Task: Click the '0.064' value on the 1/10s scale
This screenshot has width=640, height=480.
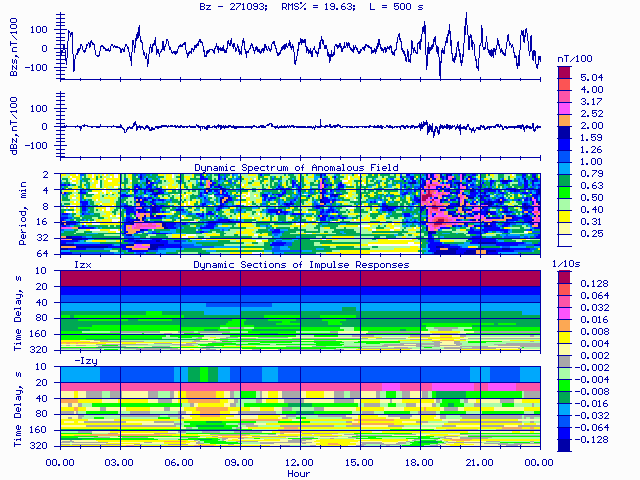Action: (594, 296)
